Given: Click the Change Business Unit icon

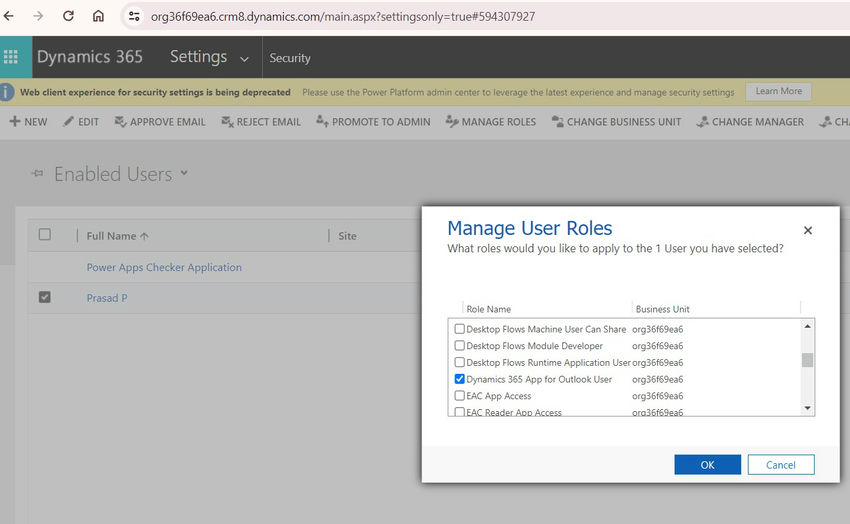Looking at the screenshot, I should 557,121.
